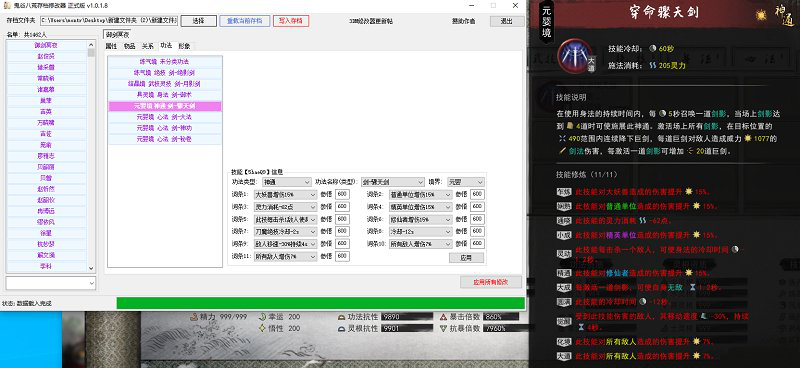Open the 功法 tab
The width and height of the screenshot is (800, 368).
pyautogui.click(x=166, y=46)
